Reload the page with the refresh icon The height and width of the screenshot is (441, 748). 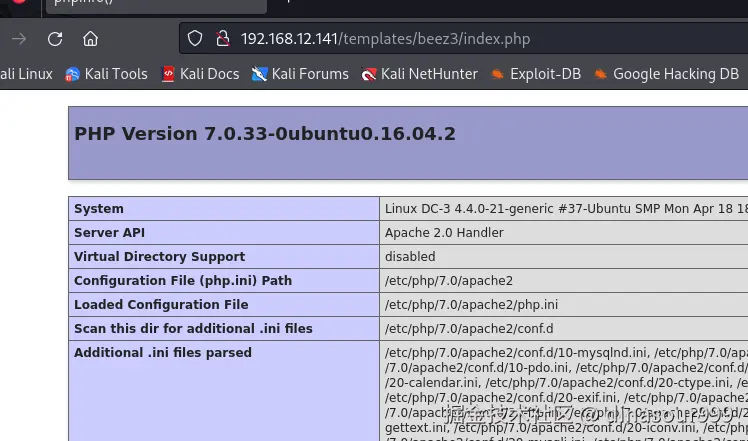click(55, 39)
